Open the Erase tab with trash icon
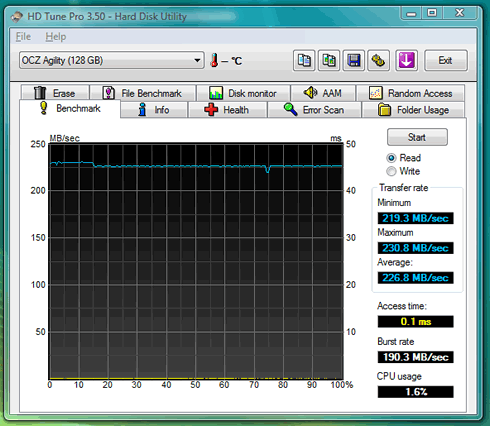 55,93
